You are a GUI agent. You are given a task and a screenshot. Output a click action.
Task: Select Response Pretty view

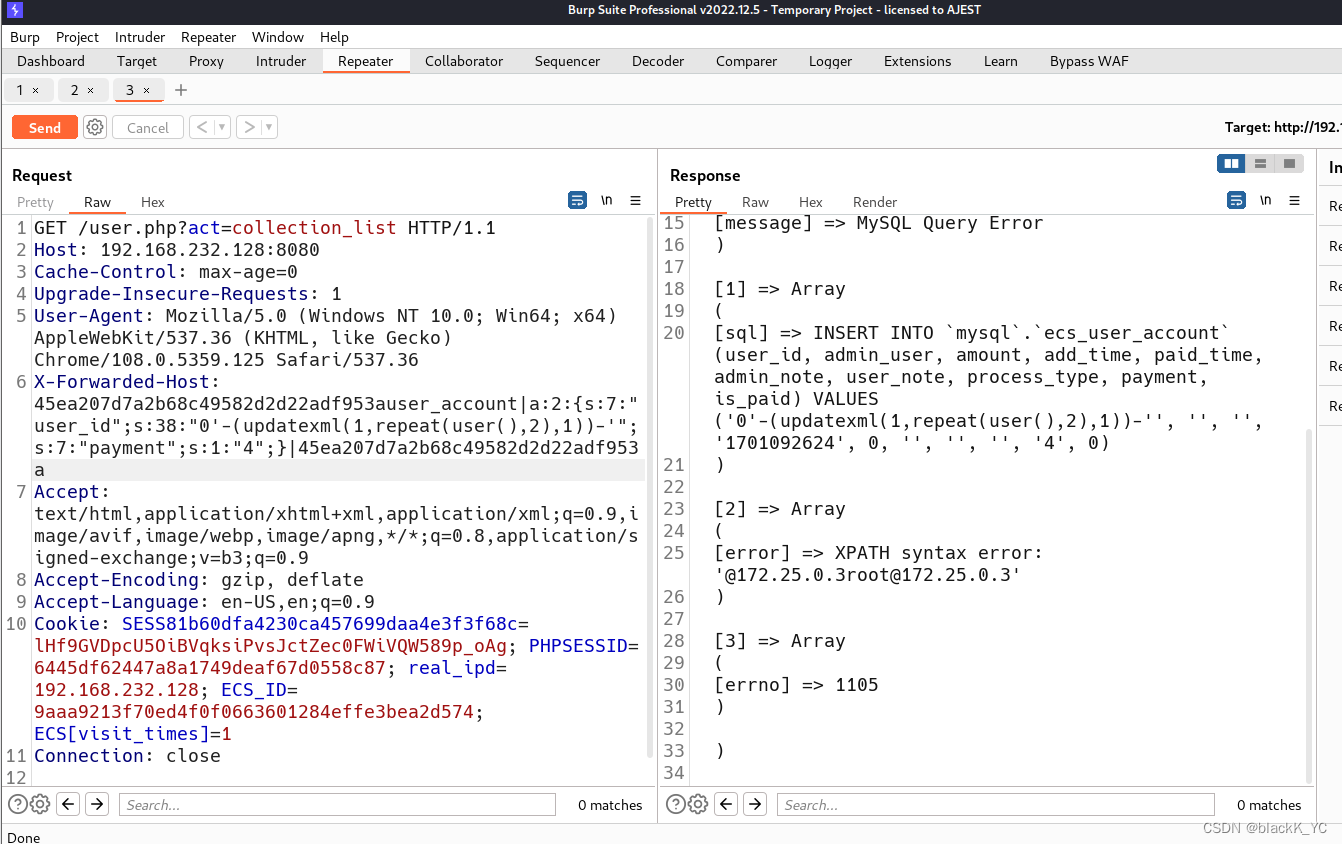(x=693, y=202)
